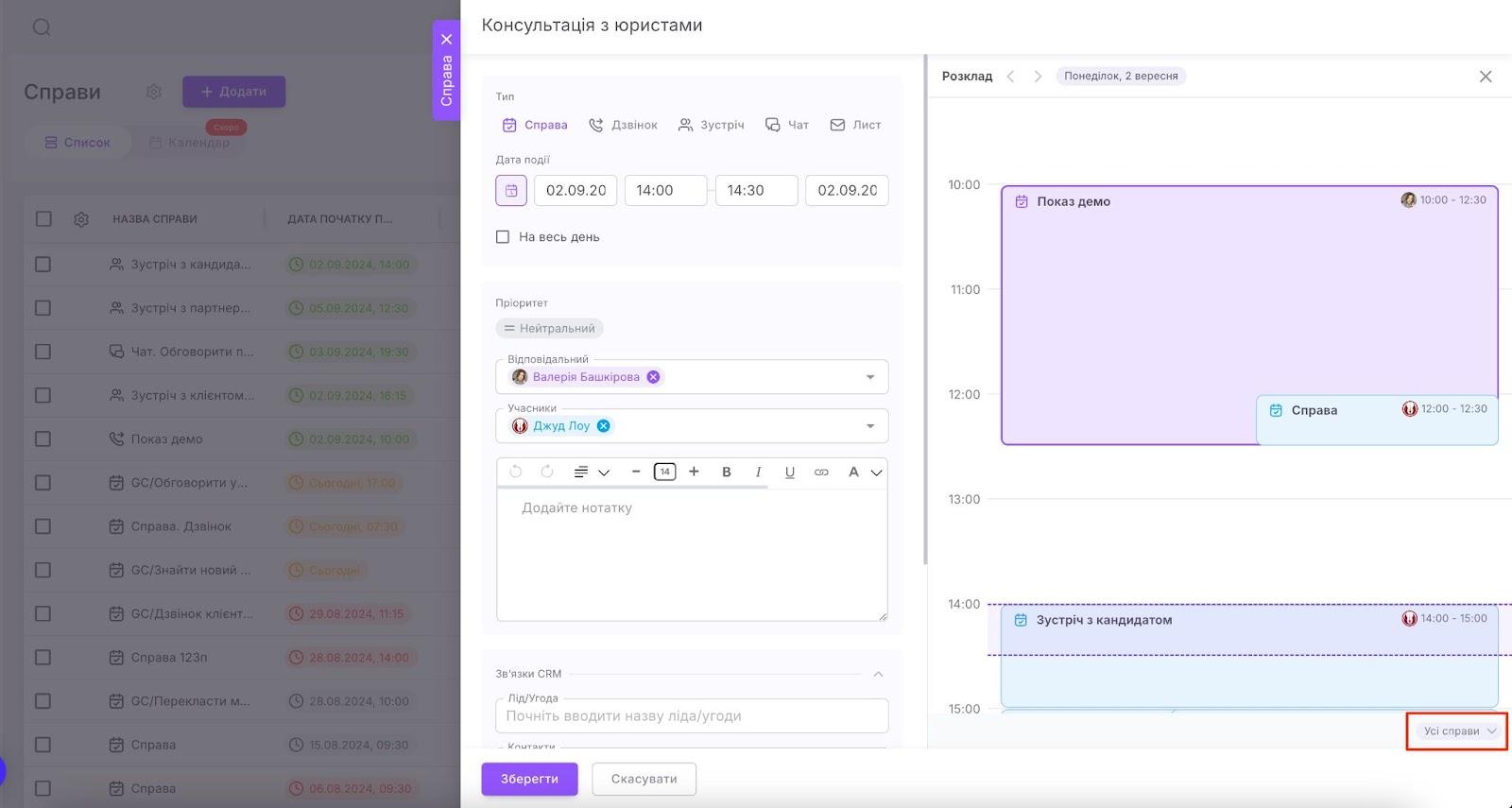1512x808 pixels.
Task: Select the Лист event type
Action: (x=855, y=125)
